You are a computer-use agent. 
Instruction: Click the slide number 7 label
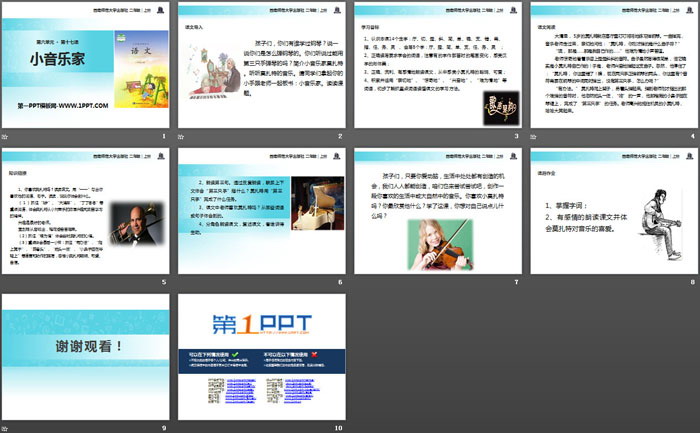click(514, 282)
